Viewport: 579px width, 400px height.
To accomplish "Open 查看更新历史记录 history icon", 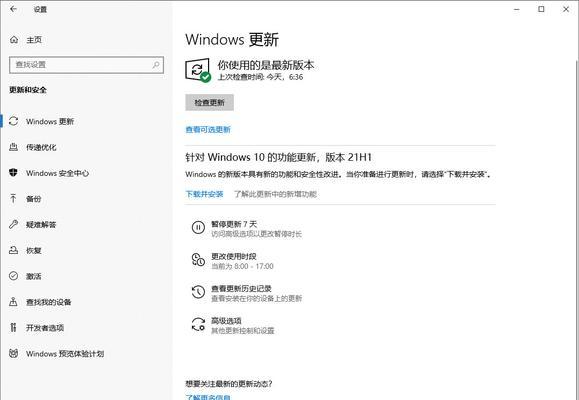I will (x=198, y=292).
